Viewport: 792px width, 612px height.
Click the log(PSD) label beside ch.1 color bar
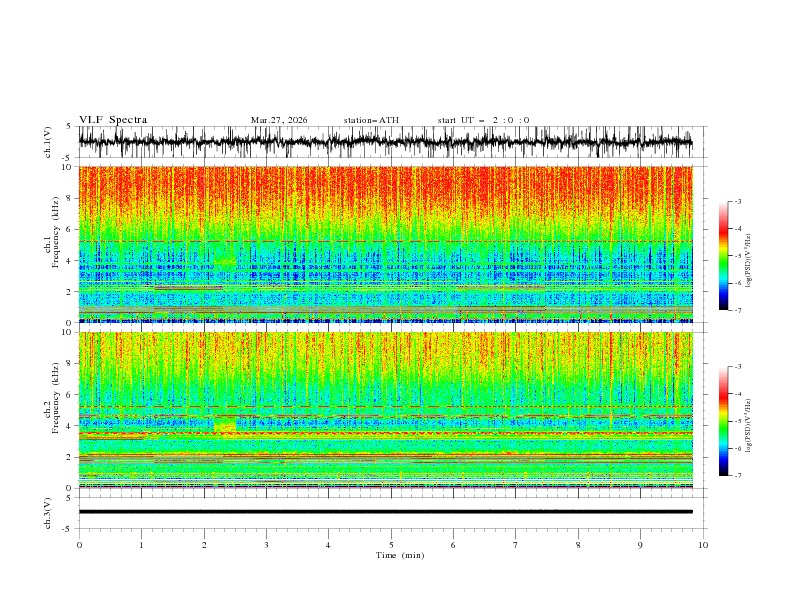click(x=749, y=261)
